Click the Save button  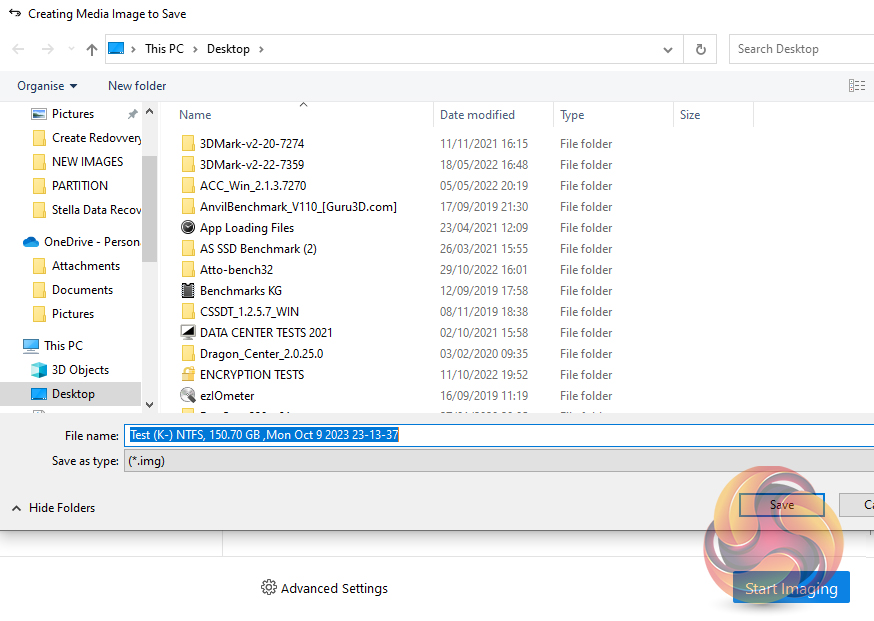(x=781, y=504)
